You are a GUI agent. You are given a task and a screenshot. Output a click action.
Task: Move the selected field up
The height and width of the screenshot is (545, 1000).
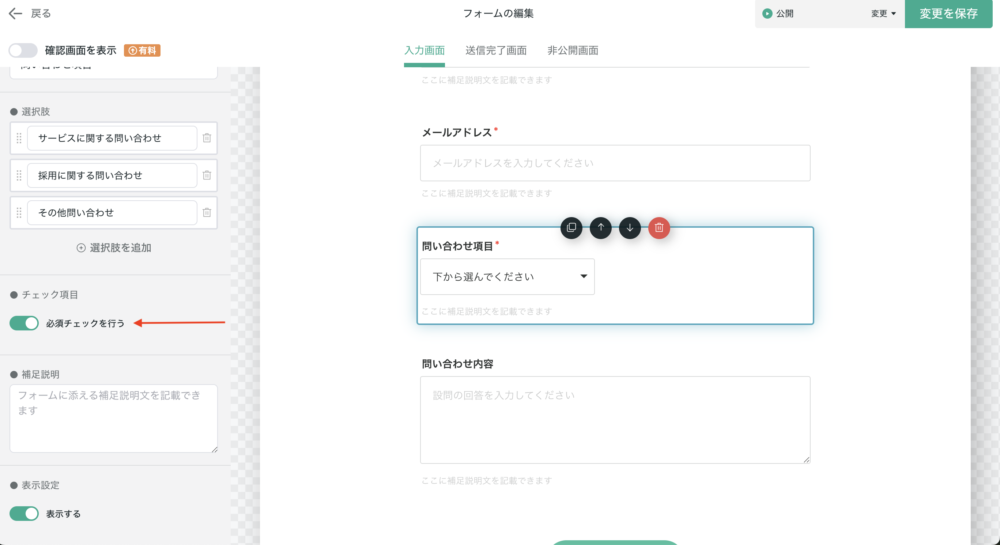pos(601,228)
